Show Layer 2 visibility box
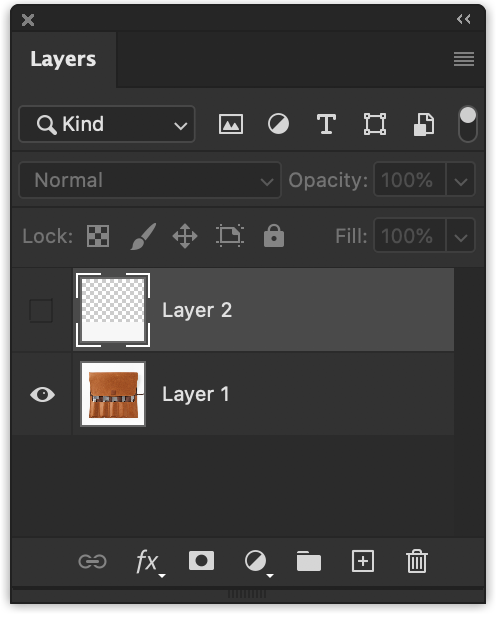The image size is (496, 618). tap(41, 311)
